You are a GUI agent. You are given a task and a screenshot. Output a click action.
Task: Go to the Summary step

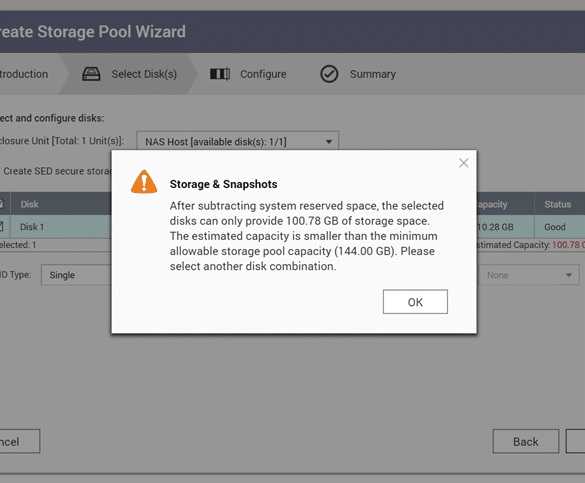click(373, 74)
